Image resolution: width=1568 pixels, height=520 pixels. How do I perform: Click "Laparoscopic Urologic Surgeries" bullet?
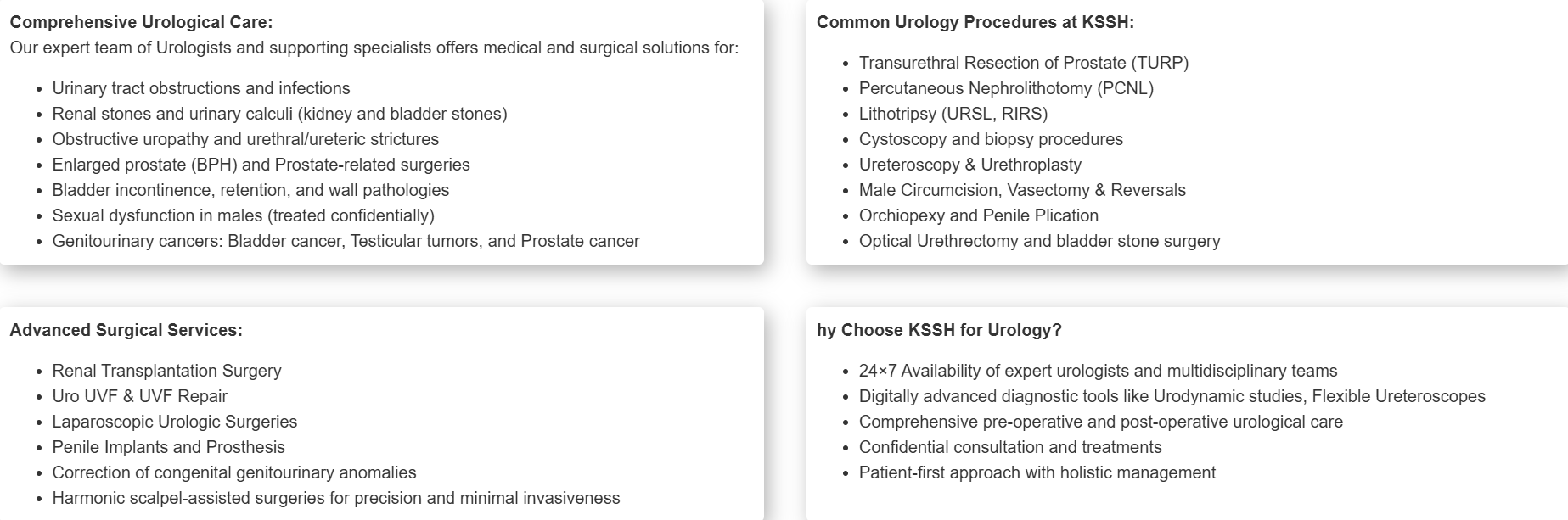(x=175, y=422)
